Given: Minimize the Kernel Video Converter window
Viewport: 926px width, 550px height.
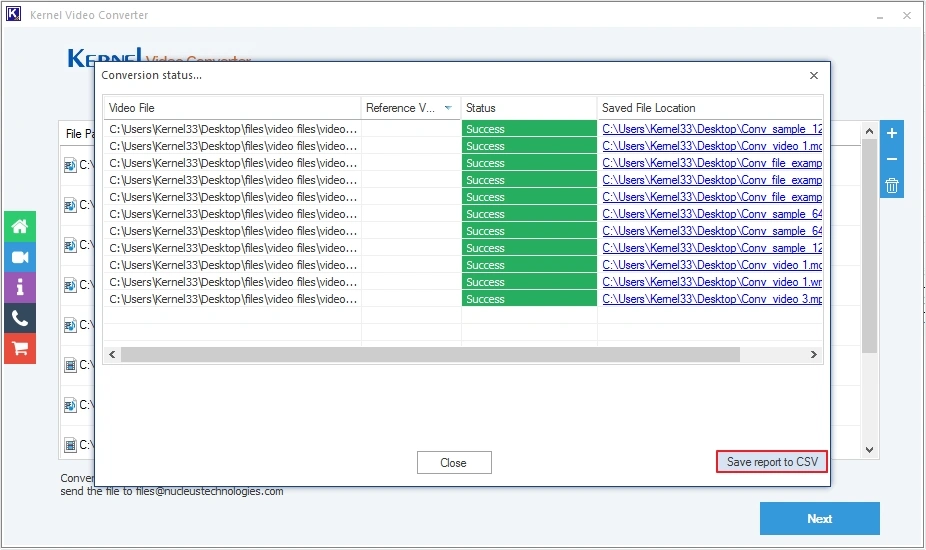Looking at the screenshot, I should point(880,16).
